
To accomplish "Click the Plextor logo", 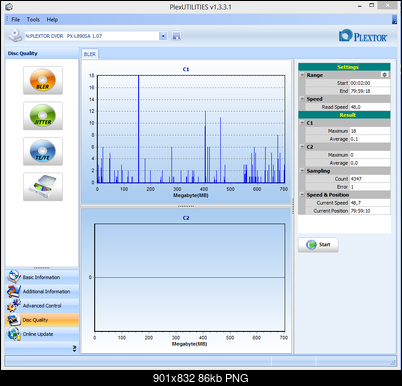I will 363,36.
